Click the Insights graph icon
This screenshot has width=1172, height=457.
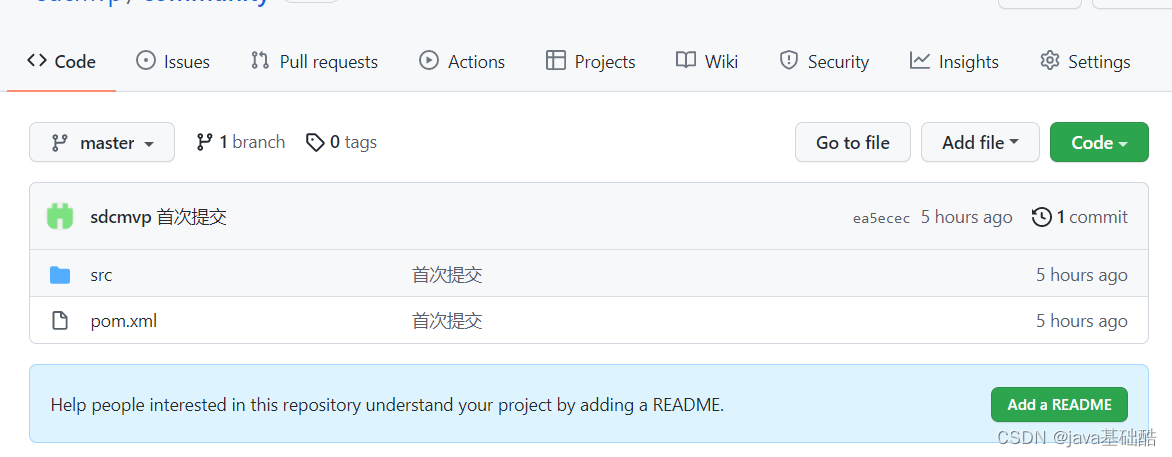920,61
